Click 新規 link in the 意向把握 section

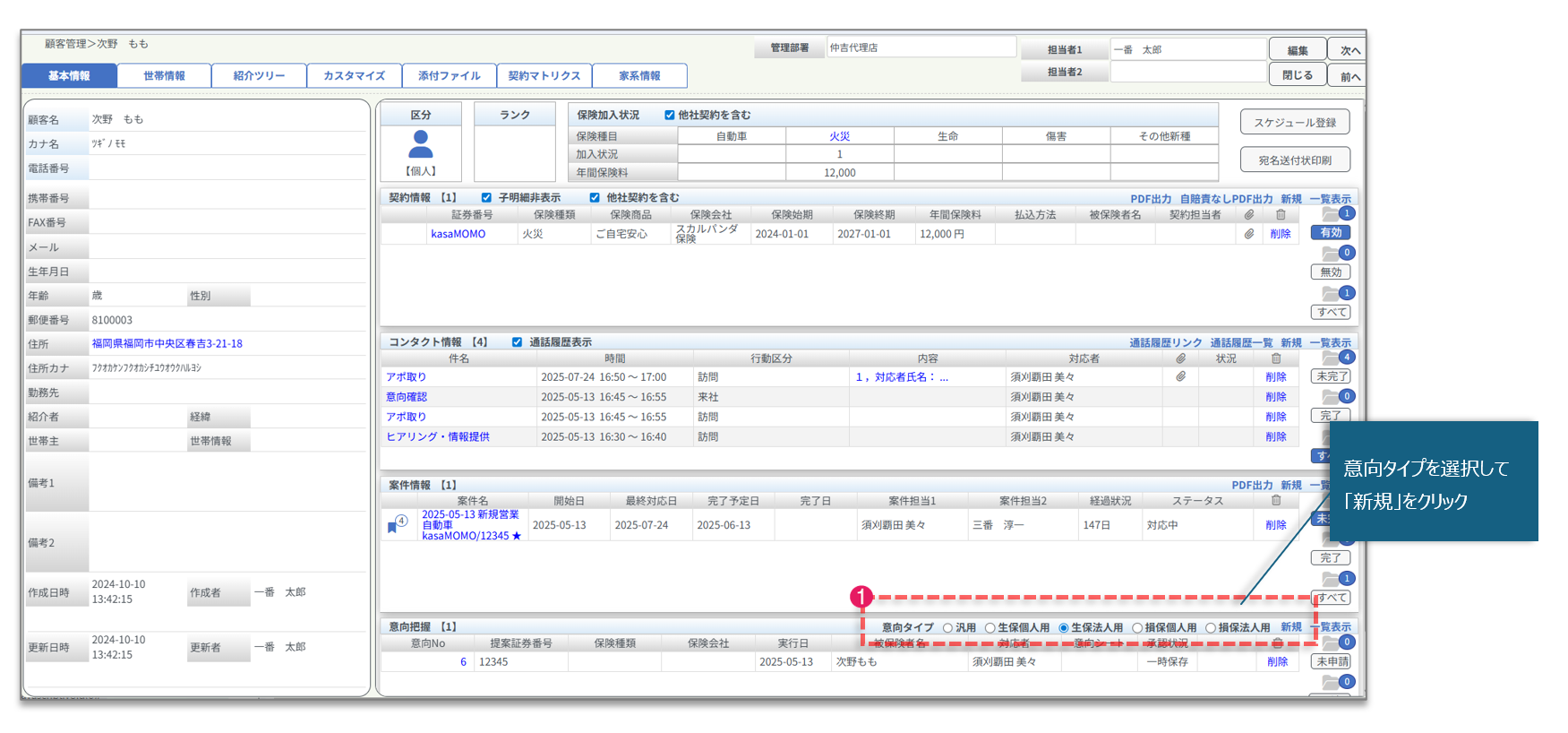point(1290,627)
